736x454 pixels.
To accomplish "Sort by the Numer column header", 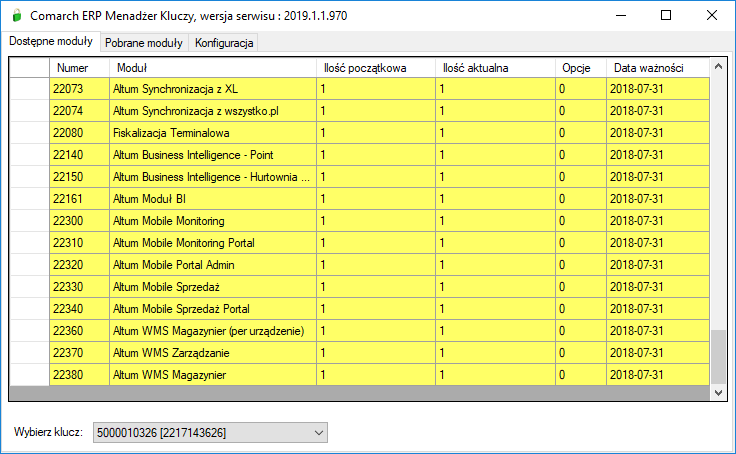I will point(79,68).
